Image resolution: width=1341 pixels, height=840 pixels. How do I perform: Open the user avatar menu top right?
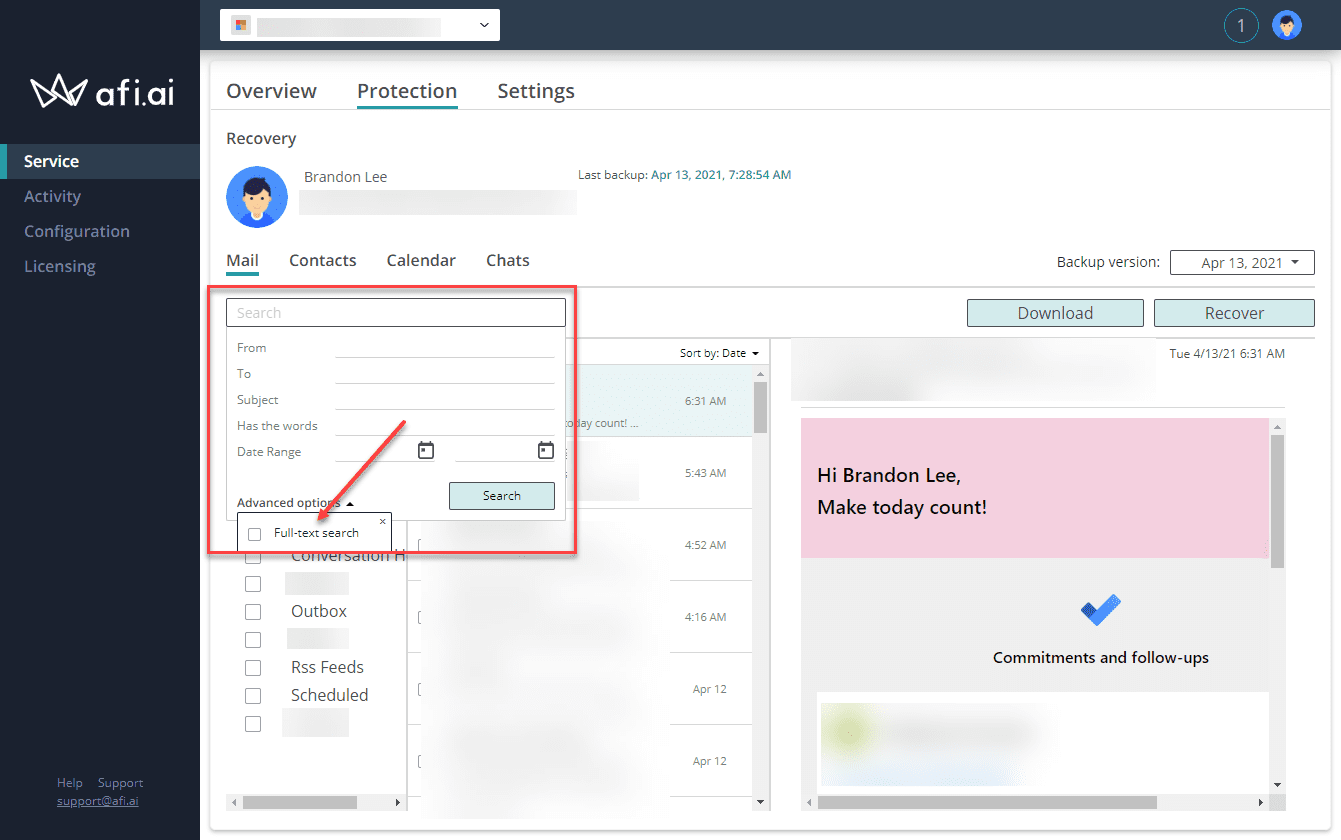1287,25
